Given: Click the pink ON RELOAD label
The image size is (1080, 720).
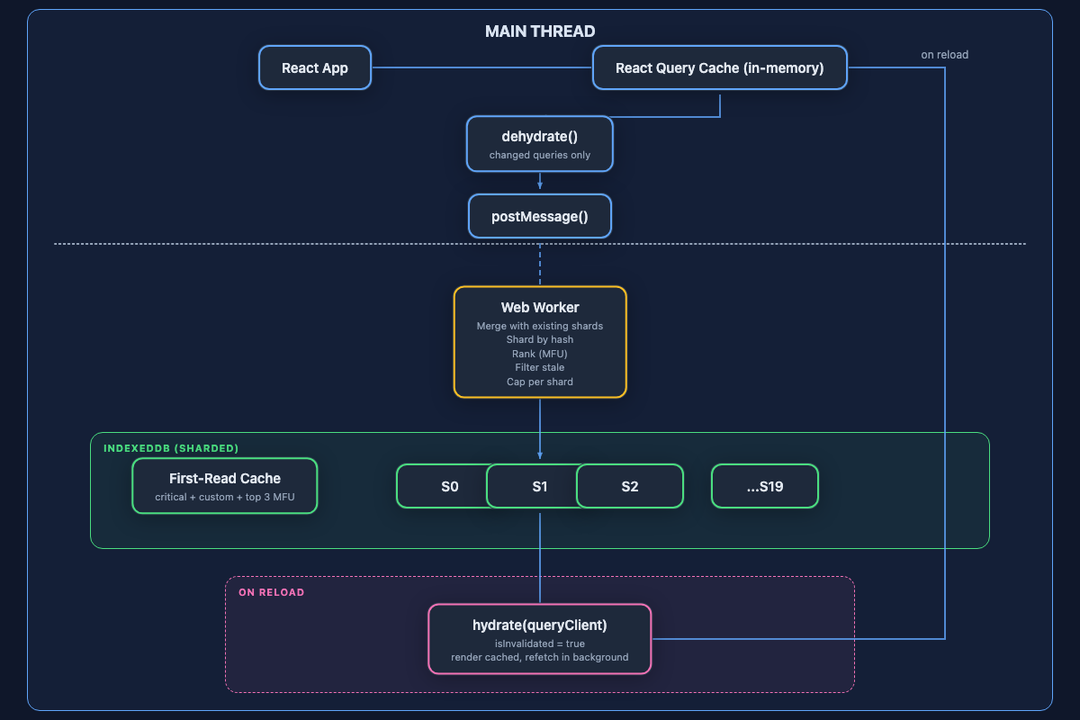Looking at the screenshot, I should [x=271, y=593].
